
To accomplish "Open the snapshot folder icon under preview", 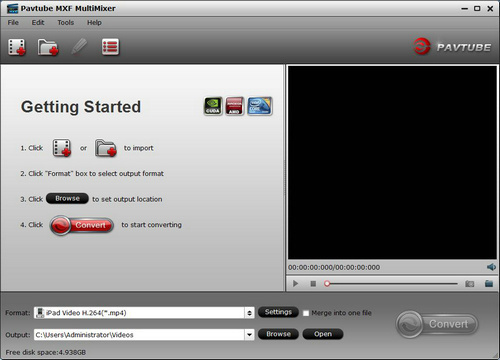I will pos(489,284).
